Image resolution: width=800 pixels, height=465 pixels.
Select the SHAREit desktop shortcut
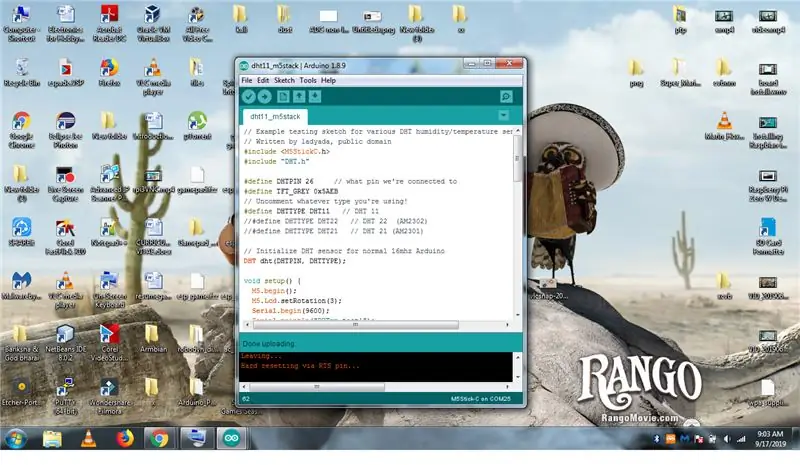(x=21, y=232)
